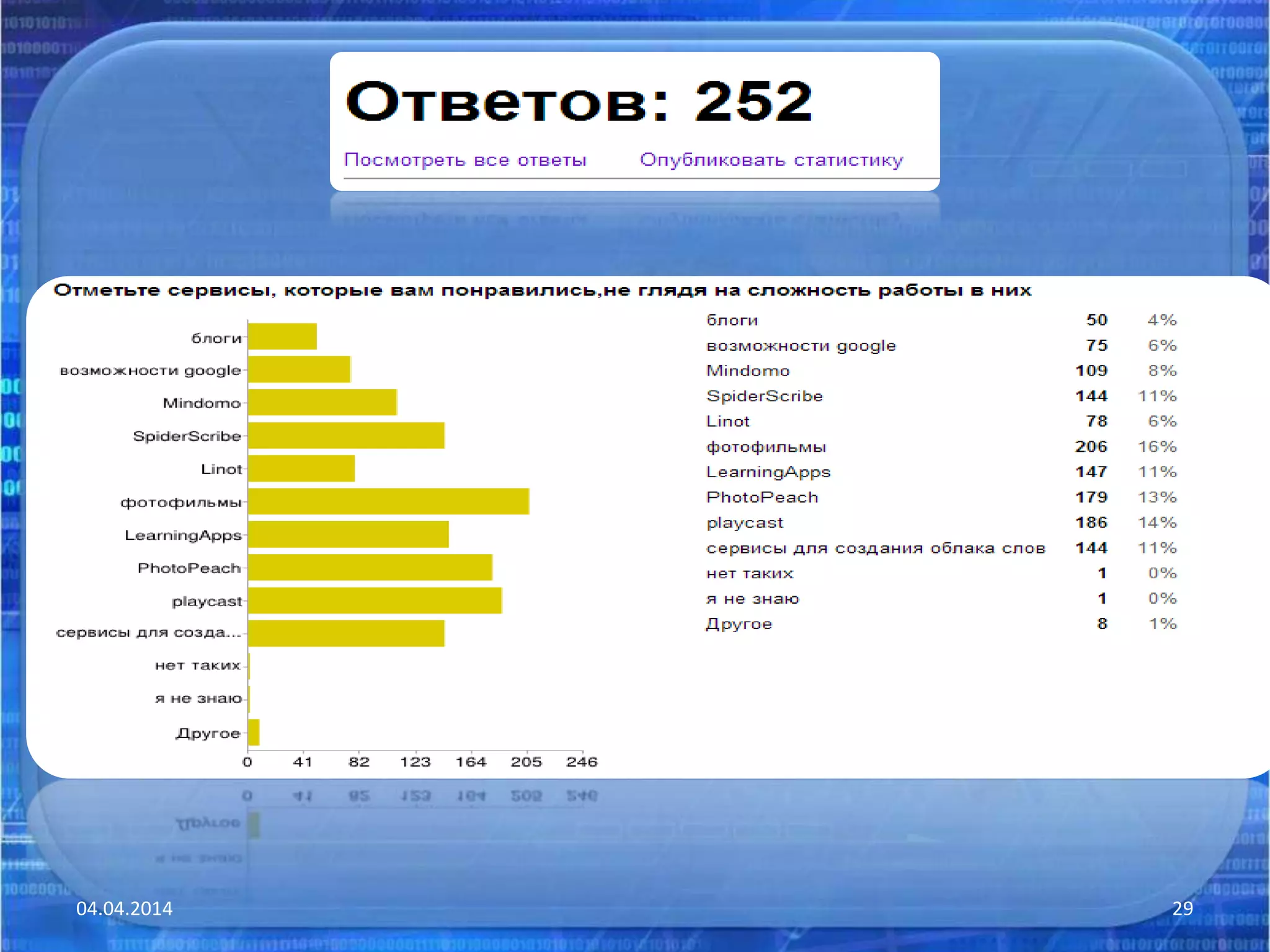Click the axis label 123
The height and width of the screenshot is (952, 1270).
415,762
